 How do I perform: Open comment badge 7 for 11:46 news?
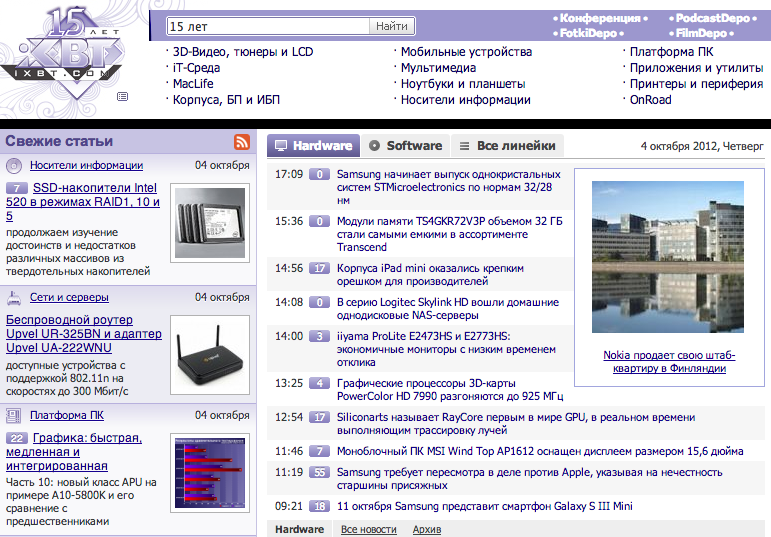pos(320,451)
